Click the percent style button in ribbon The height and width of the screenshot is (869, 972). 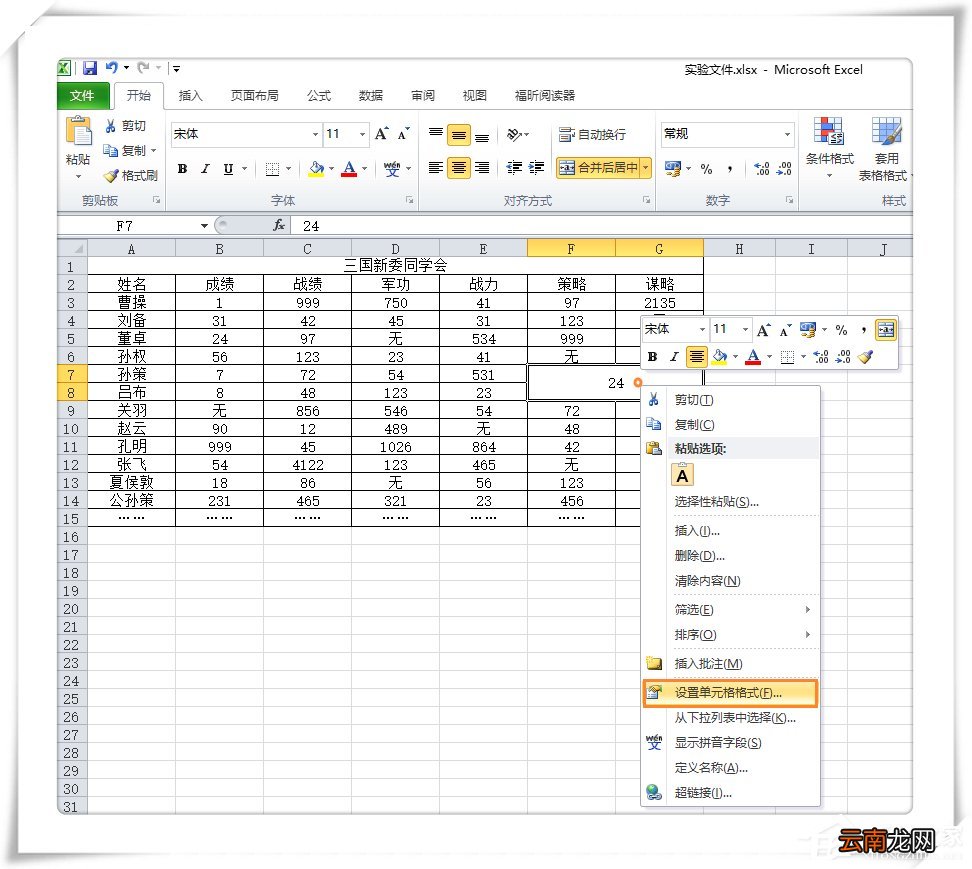pyautogui.click(x=706, y=169)
